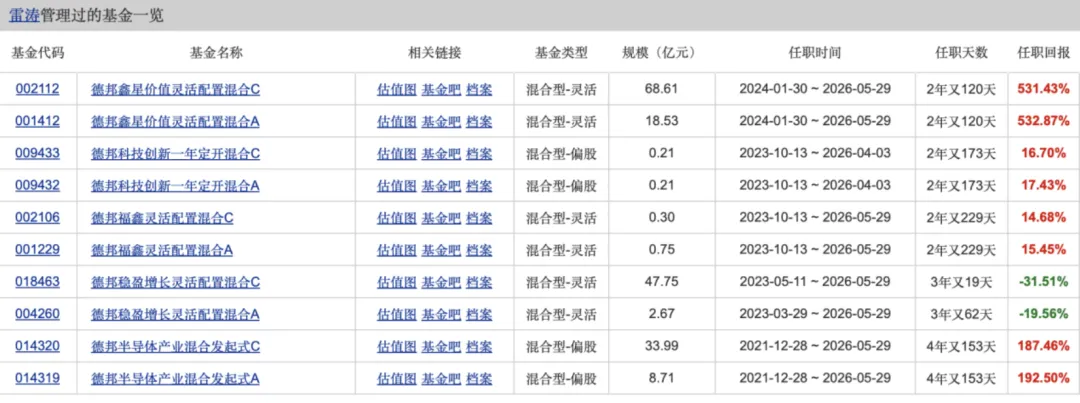Open 德邦半导体产业混合发起式C fund page

click(176, 346)
